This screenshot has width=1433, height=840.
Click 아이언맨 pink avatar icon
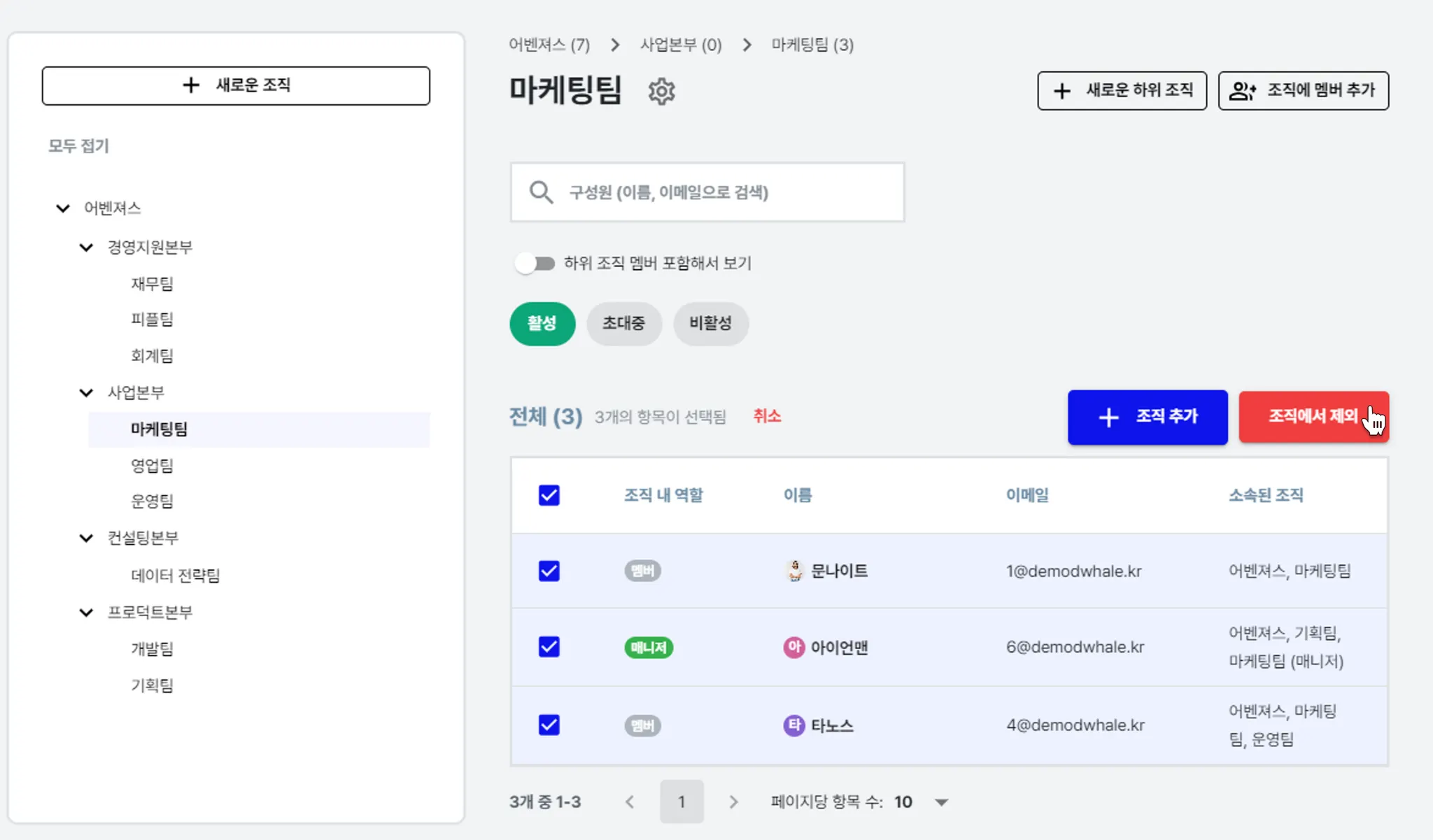(793, 647)
